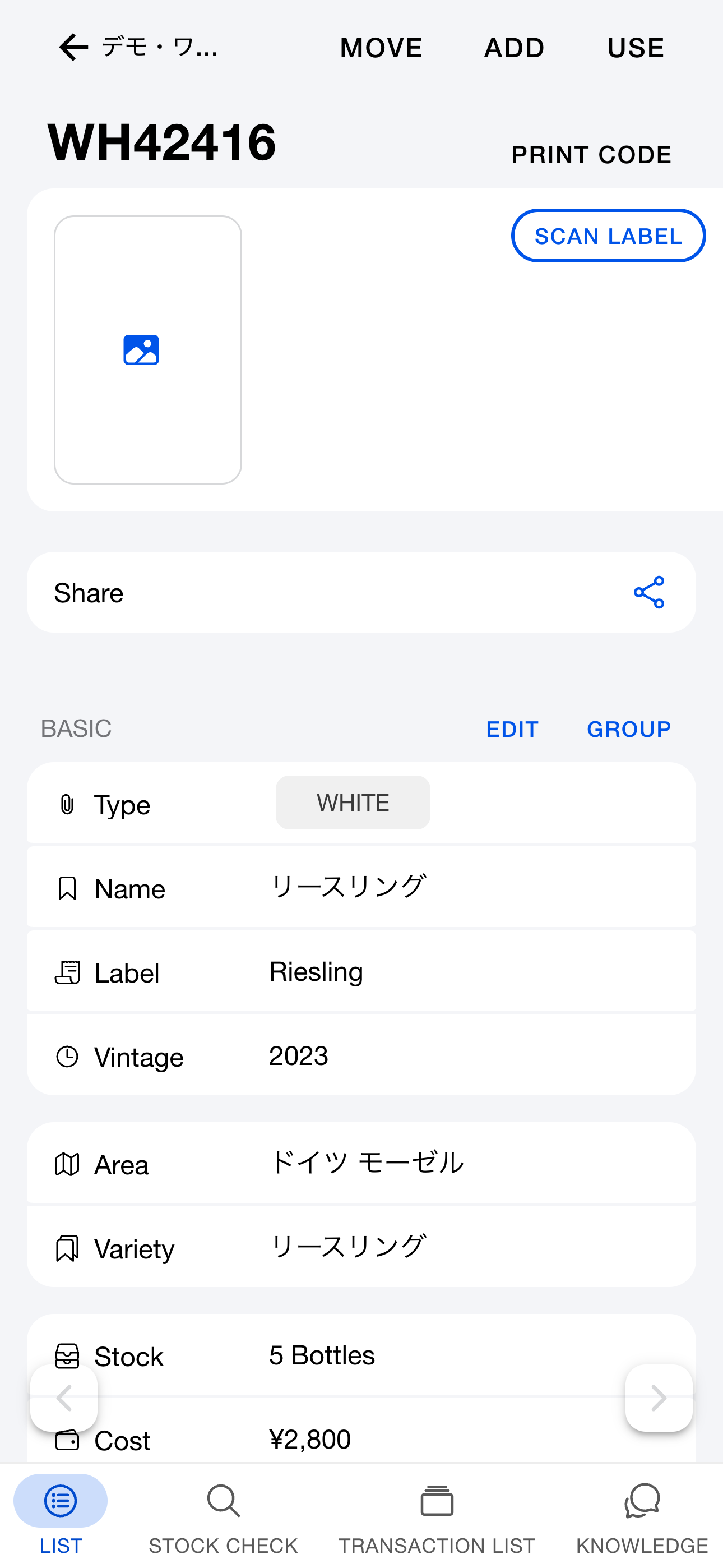The height and width of the screenshot is (1568, 723).
Task: Tap the SCAN LABEL button
Action: point(609,236)
